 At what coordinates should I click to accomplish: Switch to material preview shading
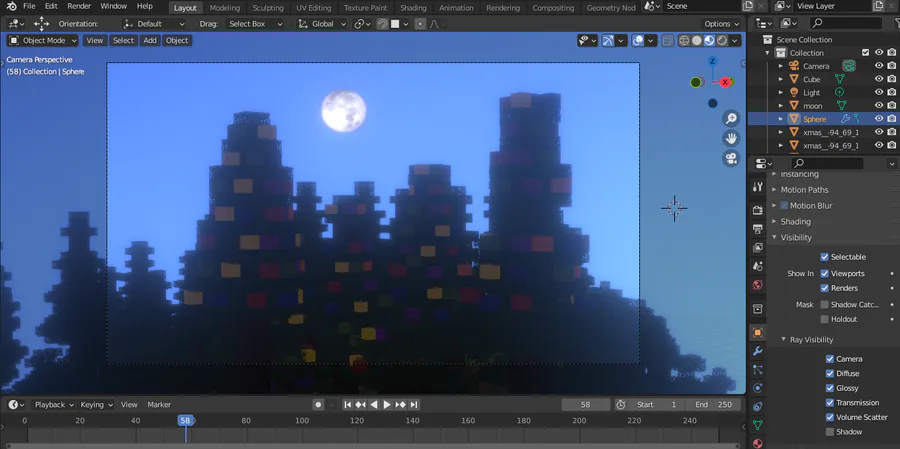click(x=709, y=40)
